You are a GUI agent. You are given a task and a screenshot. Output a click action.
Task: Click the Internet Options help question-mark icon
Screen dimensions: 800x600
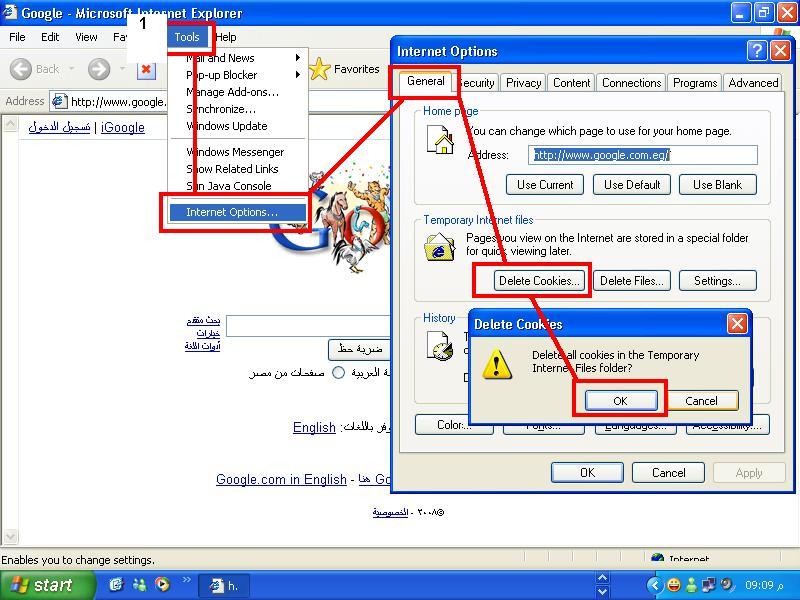coord(757,51)
